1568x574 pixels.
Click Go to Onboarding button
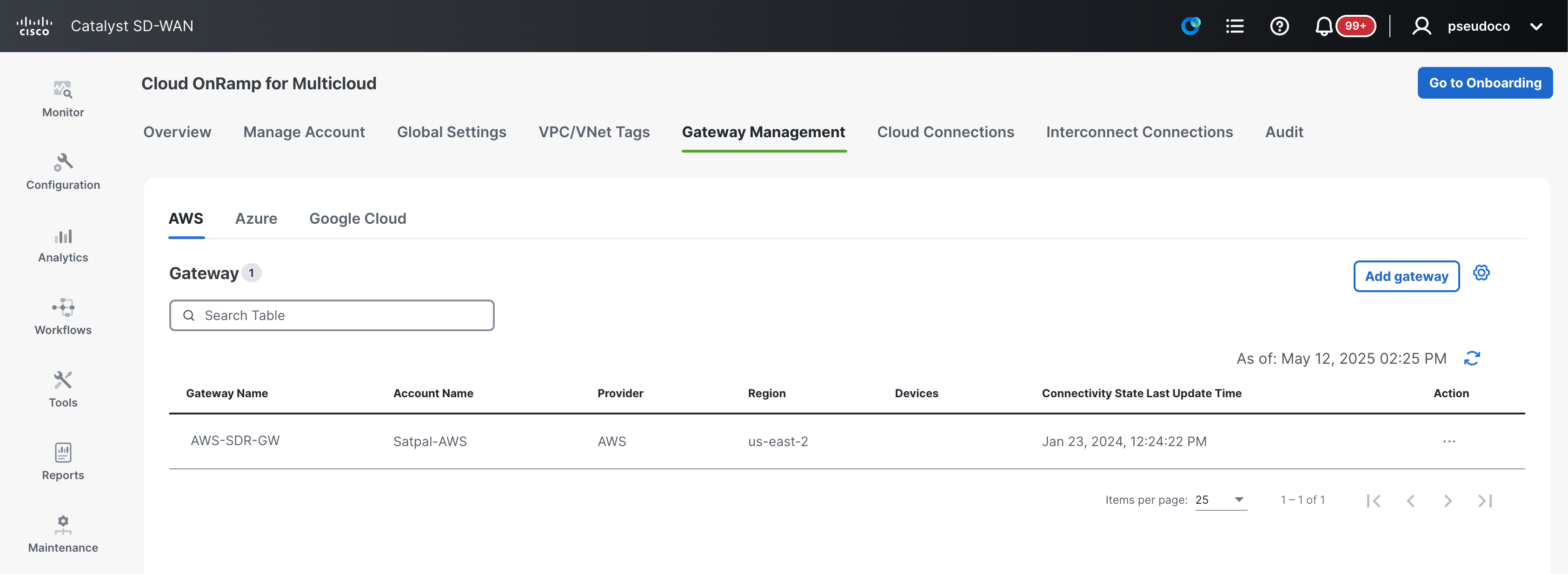coord(1485,83)
